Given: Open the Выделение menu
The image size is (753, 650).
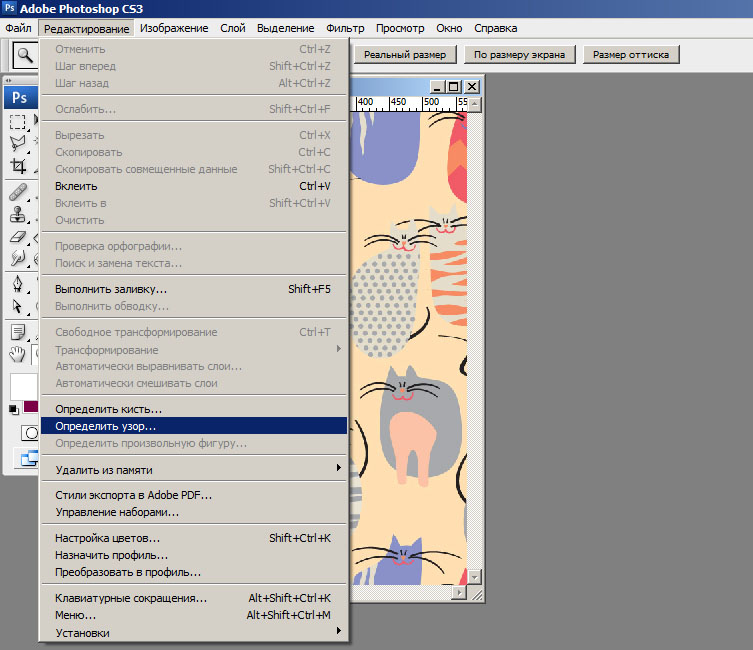Looking at the screenshot, I should (x=285, y=28).
